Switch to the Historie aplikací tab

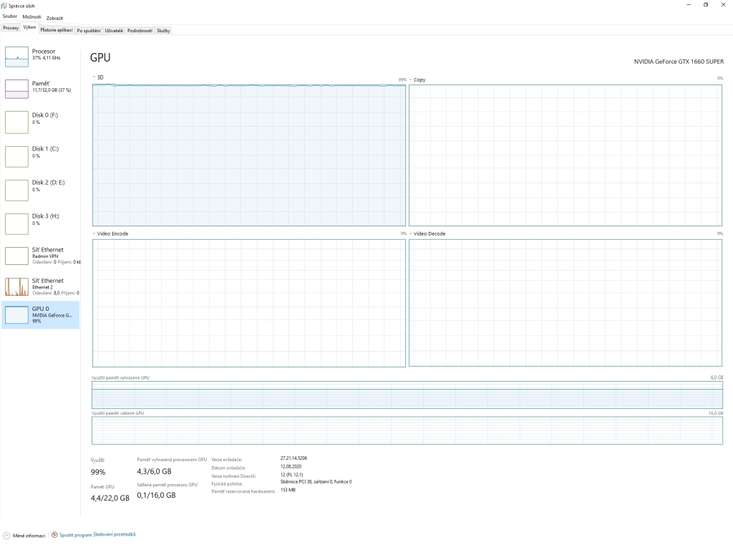click(56, 30)
